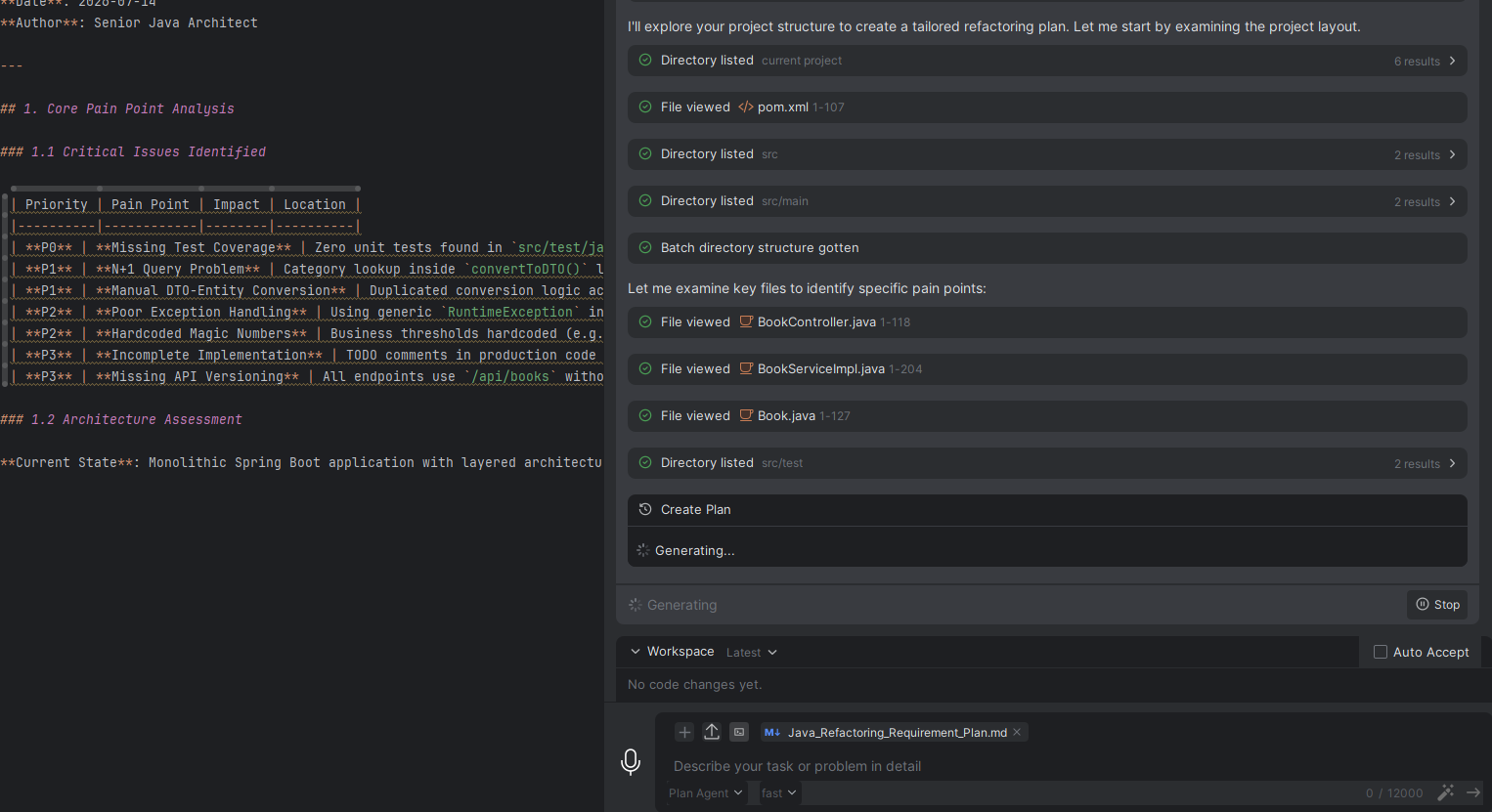Open the Create Plan step
The image size is (1492, 812).
click(x=1047, y=510)
